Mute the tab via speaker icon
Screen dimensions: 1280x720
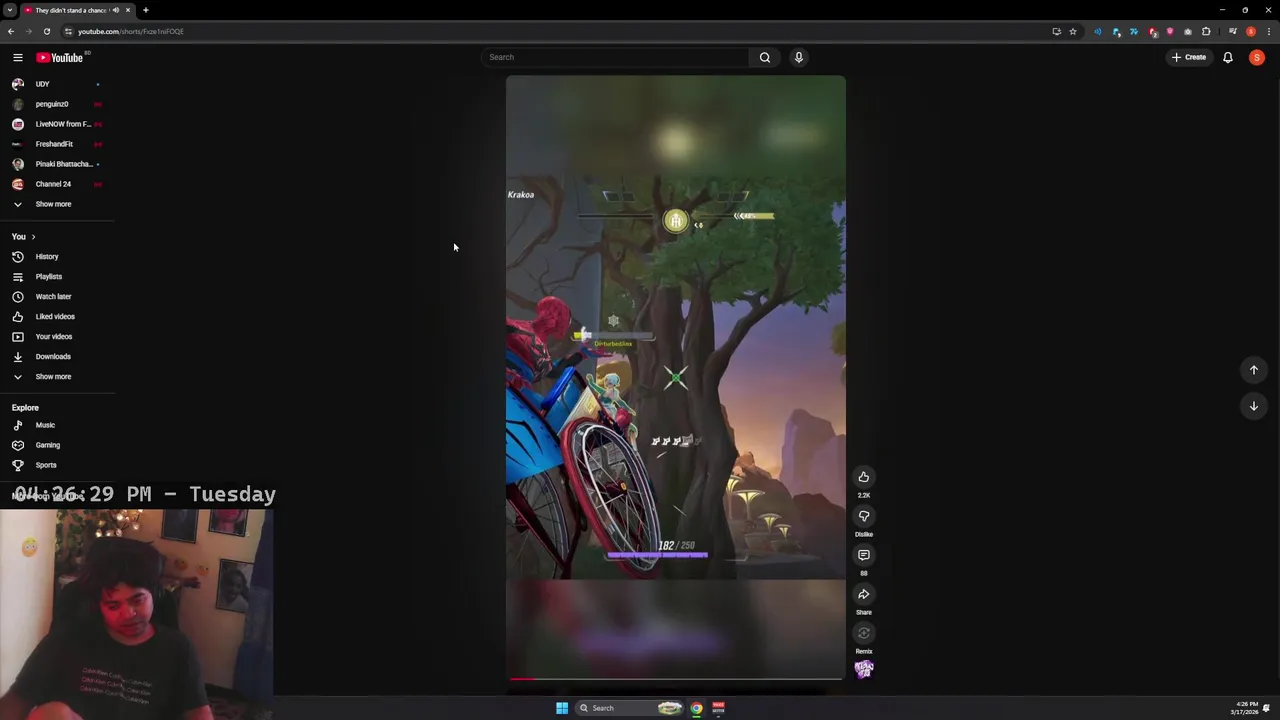116,10
